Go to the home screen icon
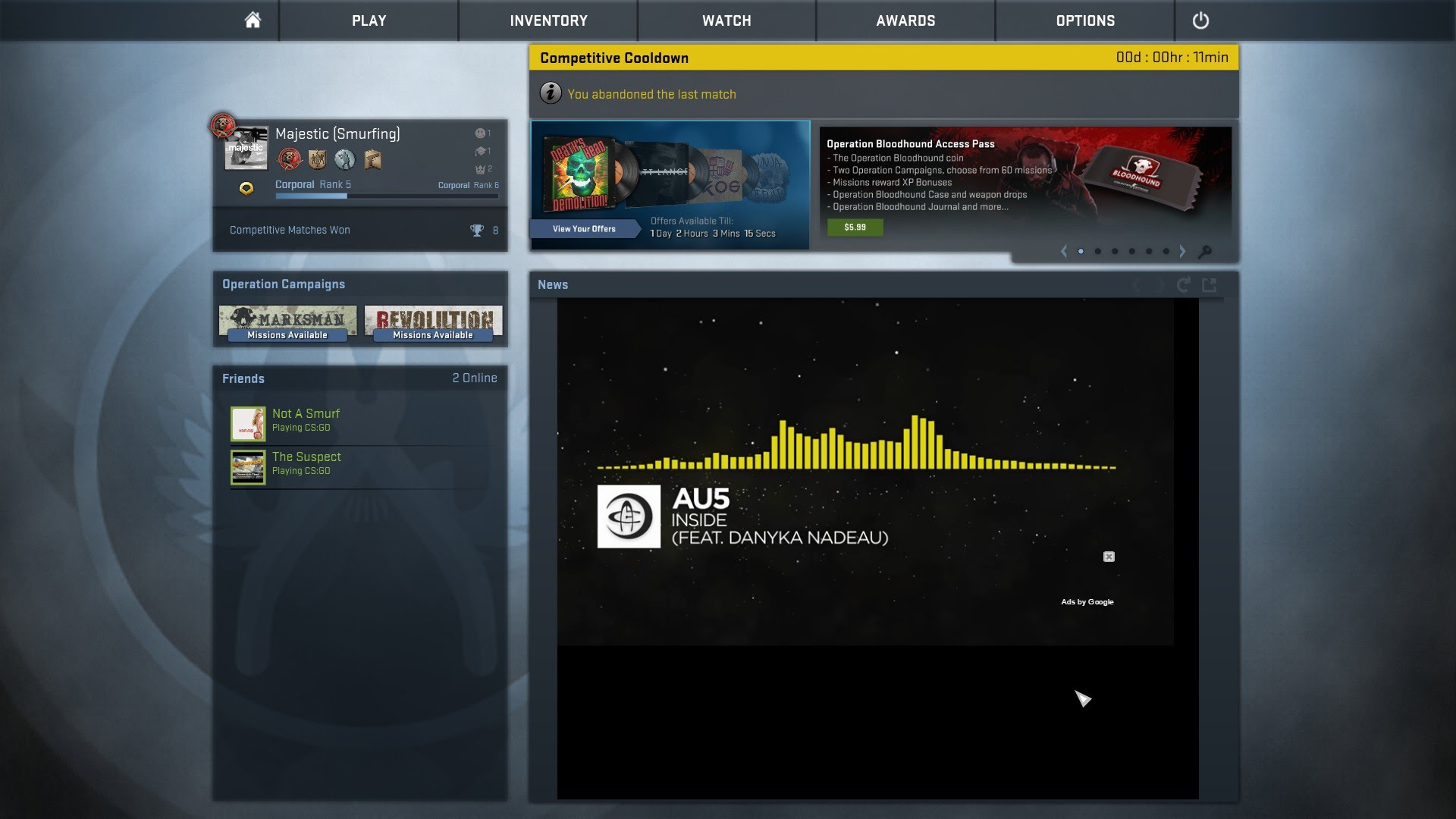 253,20
